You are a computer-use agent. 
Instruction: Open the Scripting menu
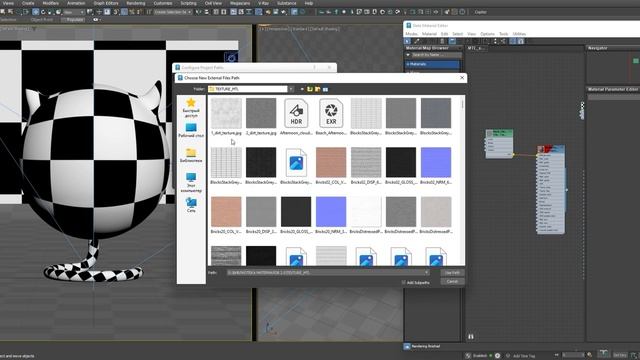[x=189, y=3]
